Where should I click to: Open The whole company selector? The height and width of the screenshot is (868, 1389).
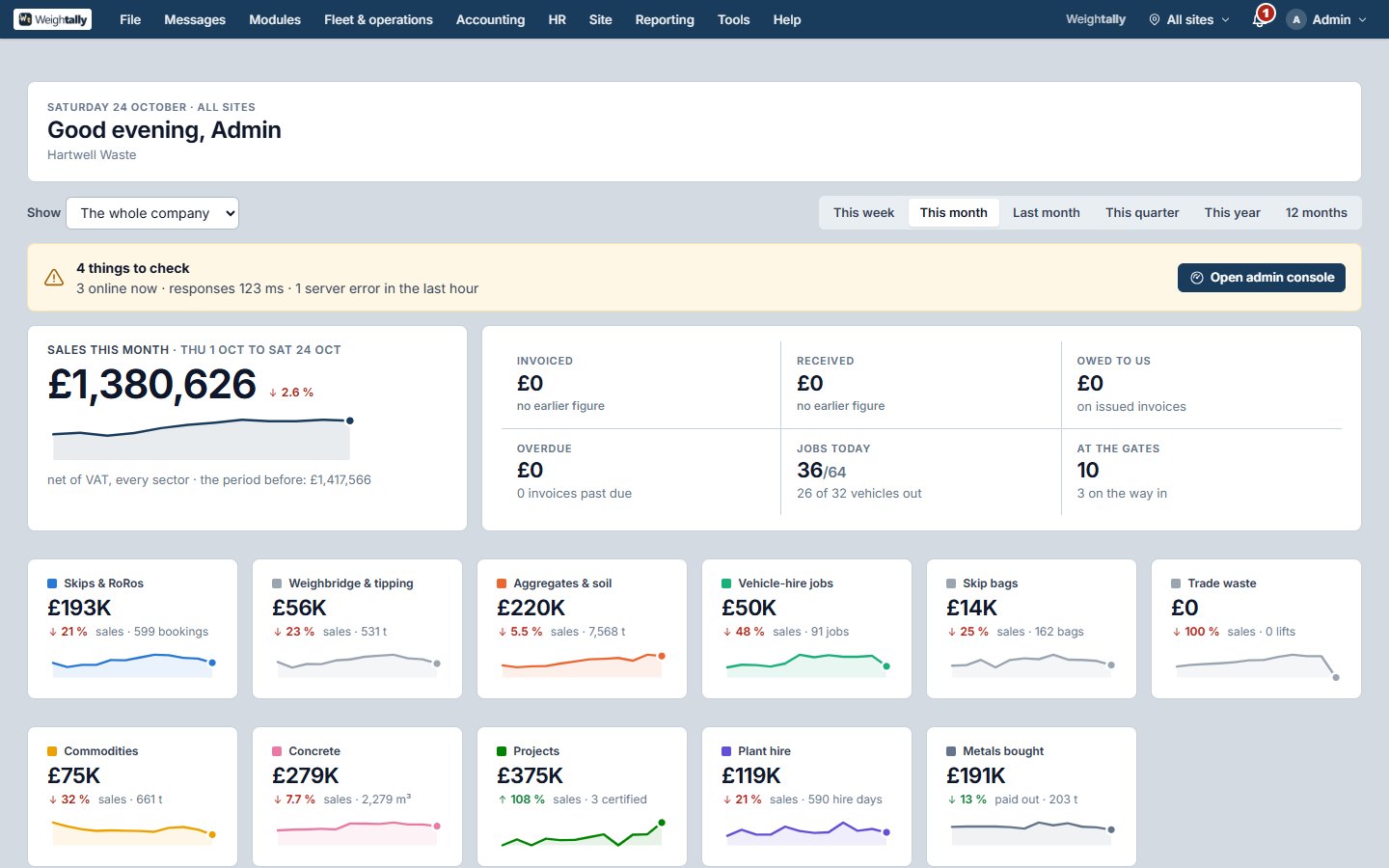pyautogui.click(x=152, y=213)
